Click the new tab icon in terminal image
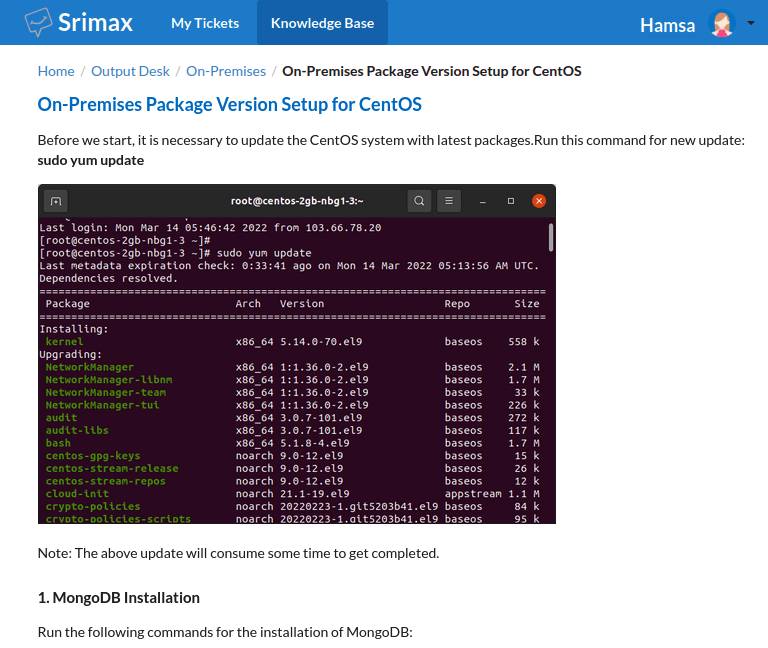 coord(56,201)
